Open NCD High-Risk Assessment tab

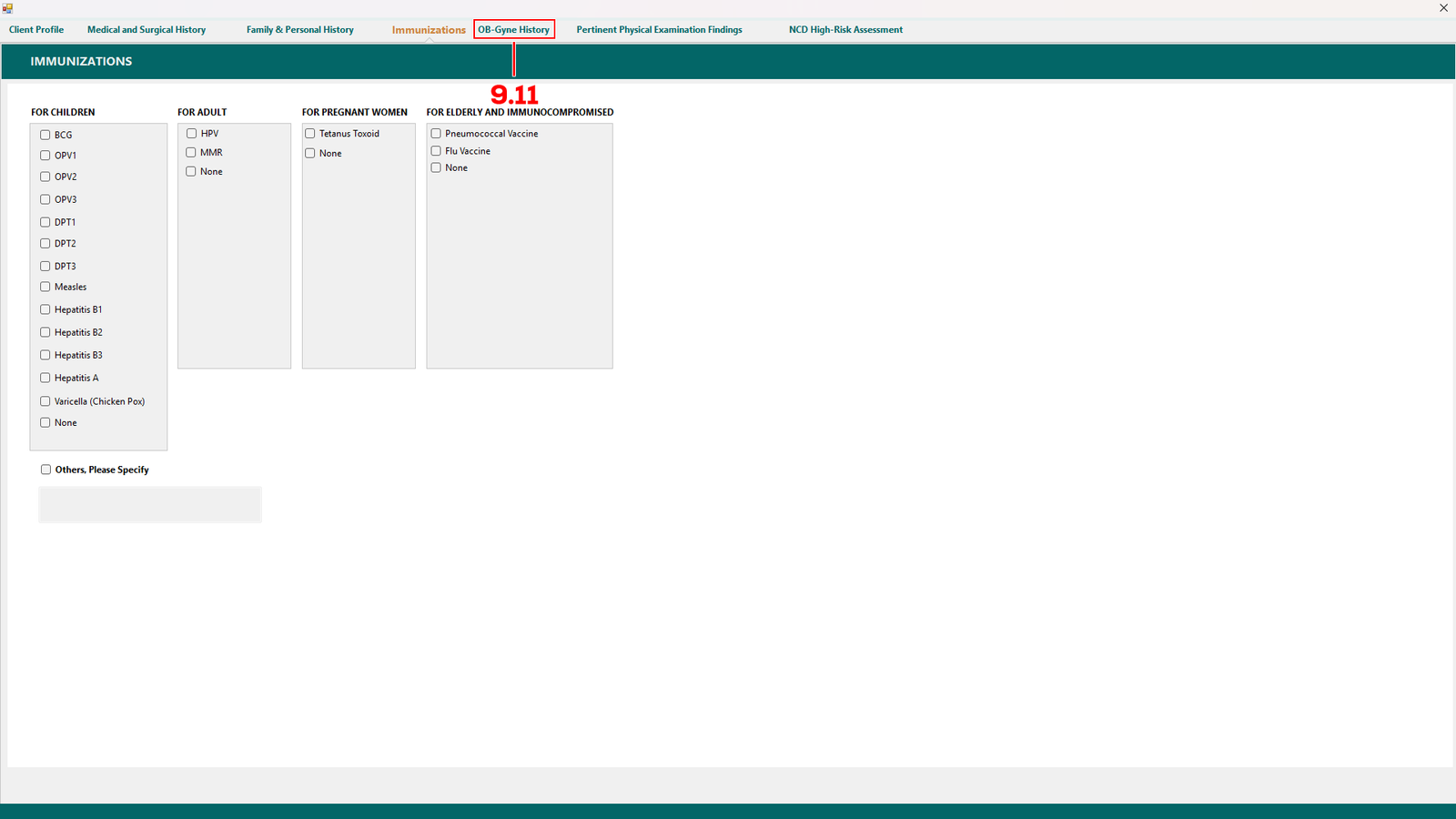tap(845, 30)
